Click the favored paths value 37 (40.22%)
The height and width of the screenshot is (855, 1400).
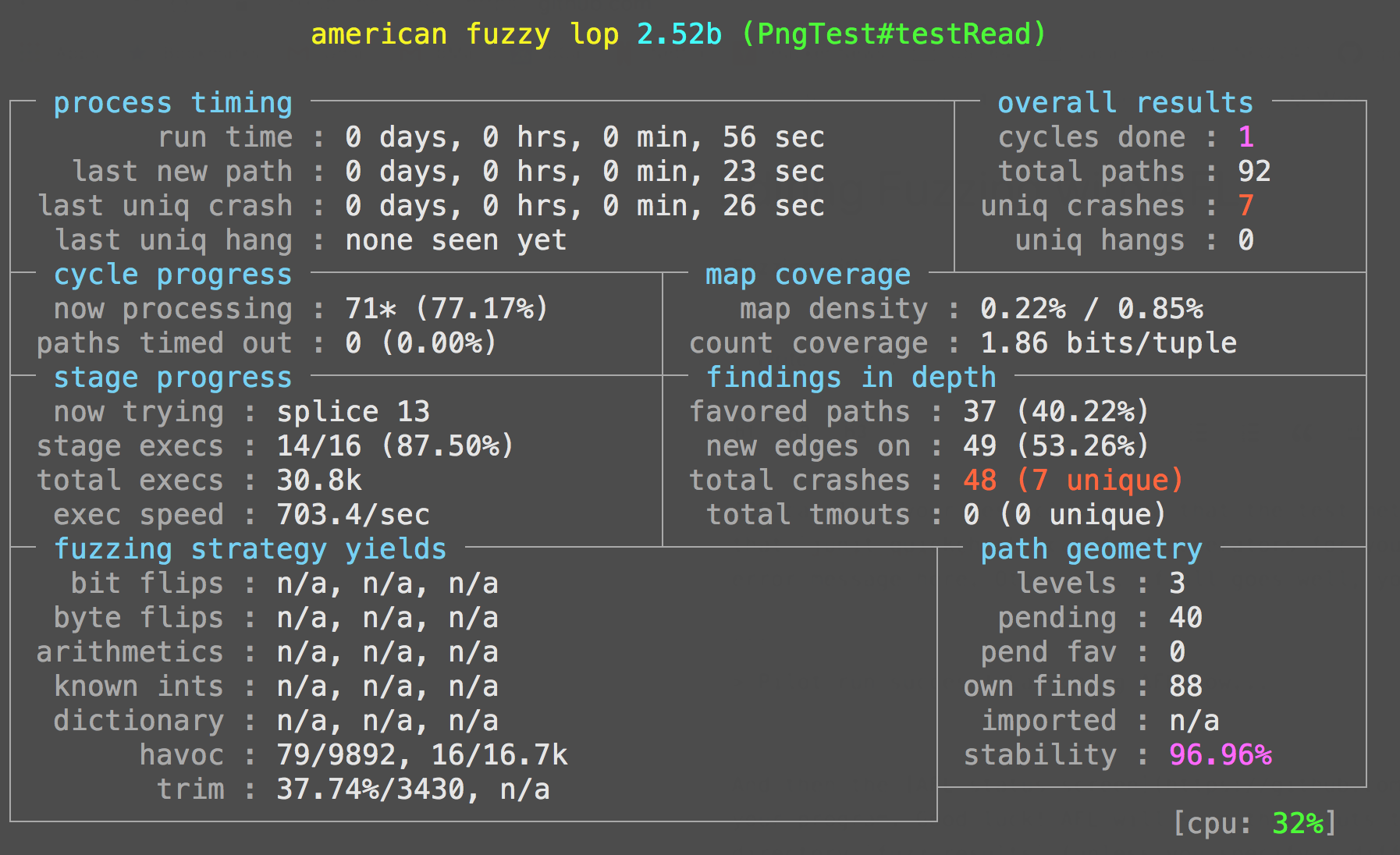(1057, 412)
